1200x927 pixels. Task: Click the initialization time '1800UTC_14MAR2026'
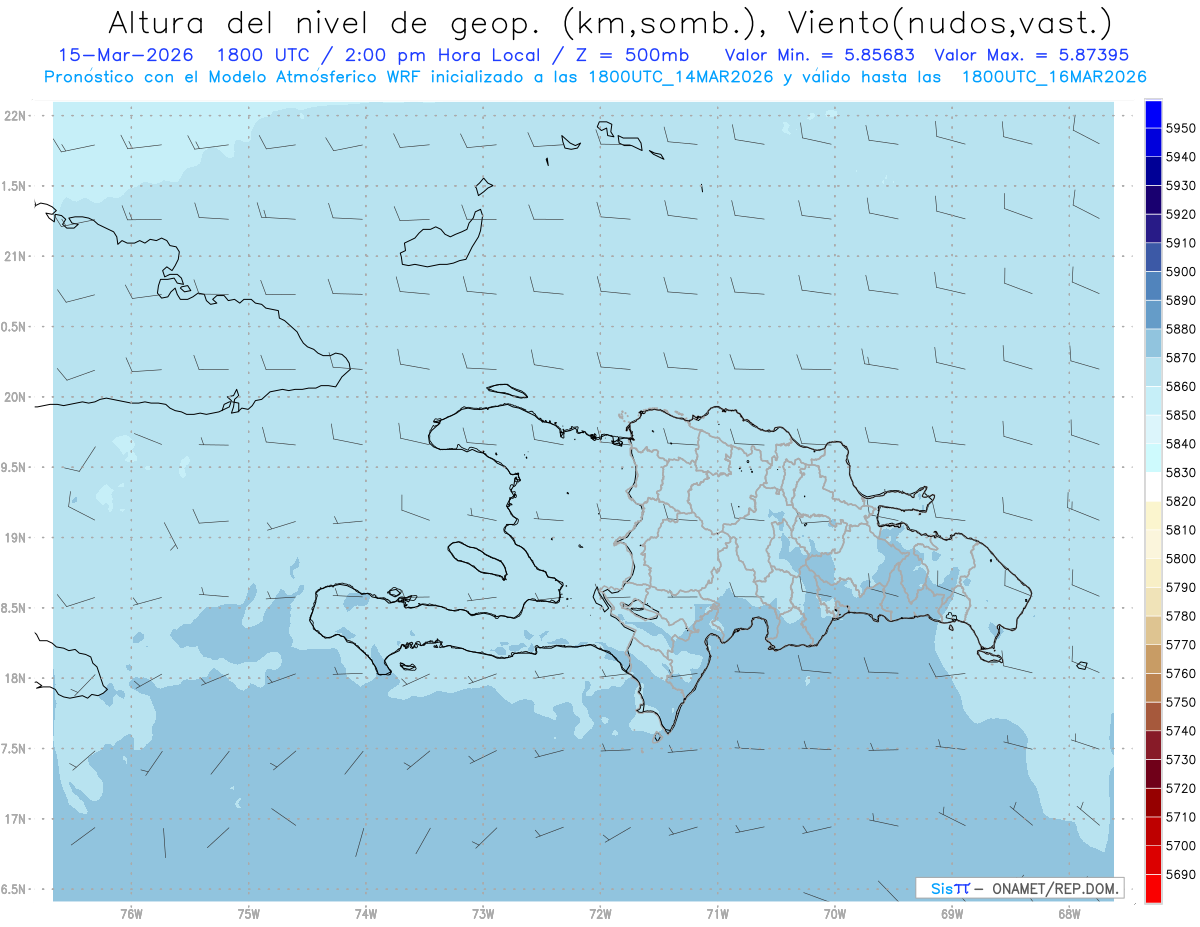tap(680, 76)
